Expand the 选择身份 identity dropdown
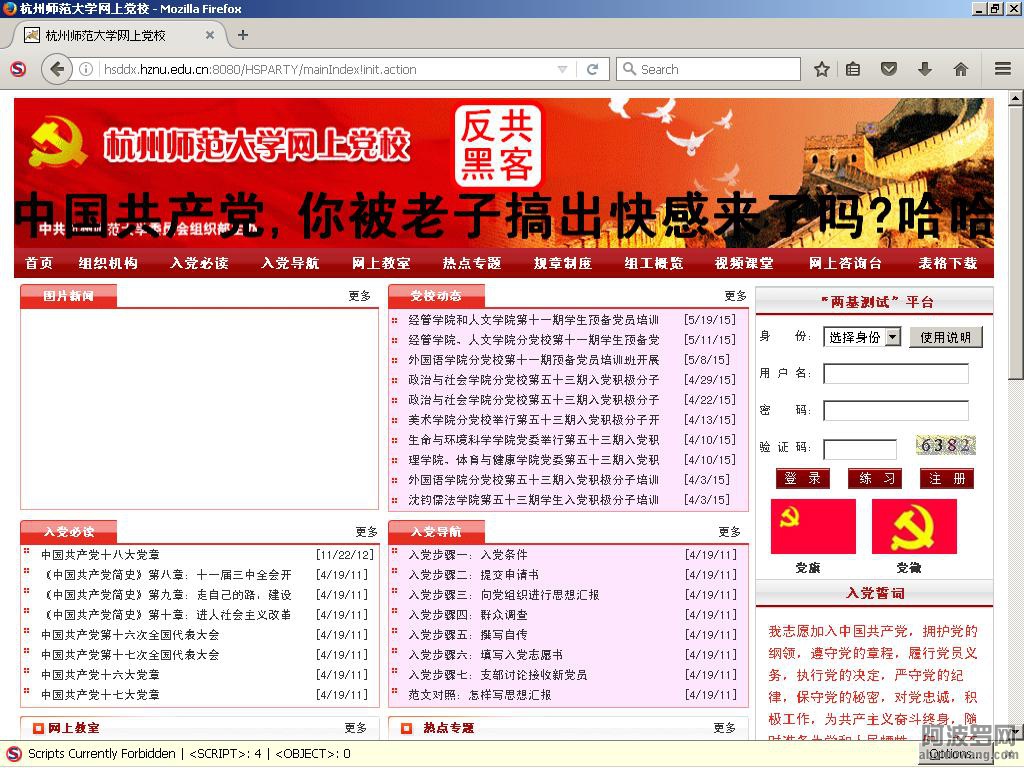Viewport: 1024px width, 768px height. coord(862,337)
